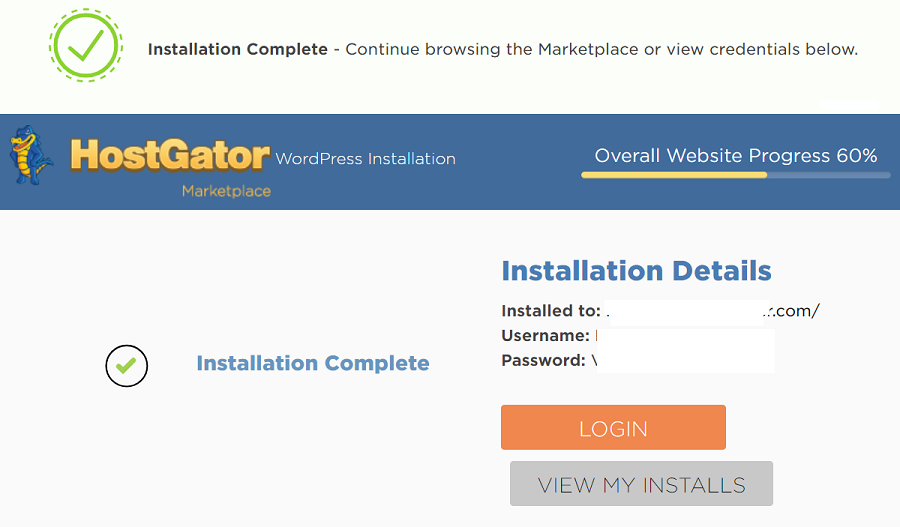Click the Overall Website Progress 60% text
This screenshot has width=900, height=527.
[x=736, y=156]
